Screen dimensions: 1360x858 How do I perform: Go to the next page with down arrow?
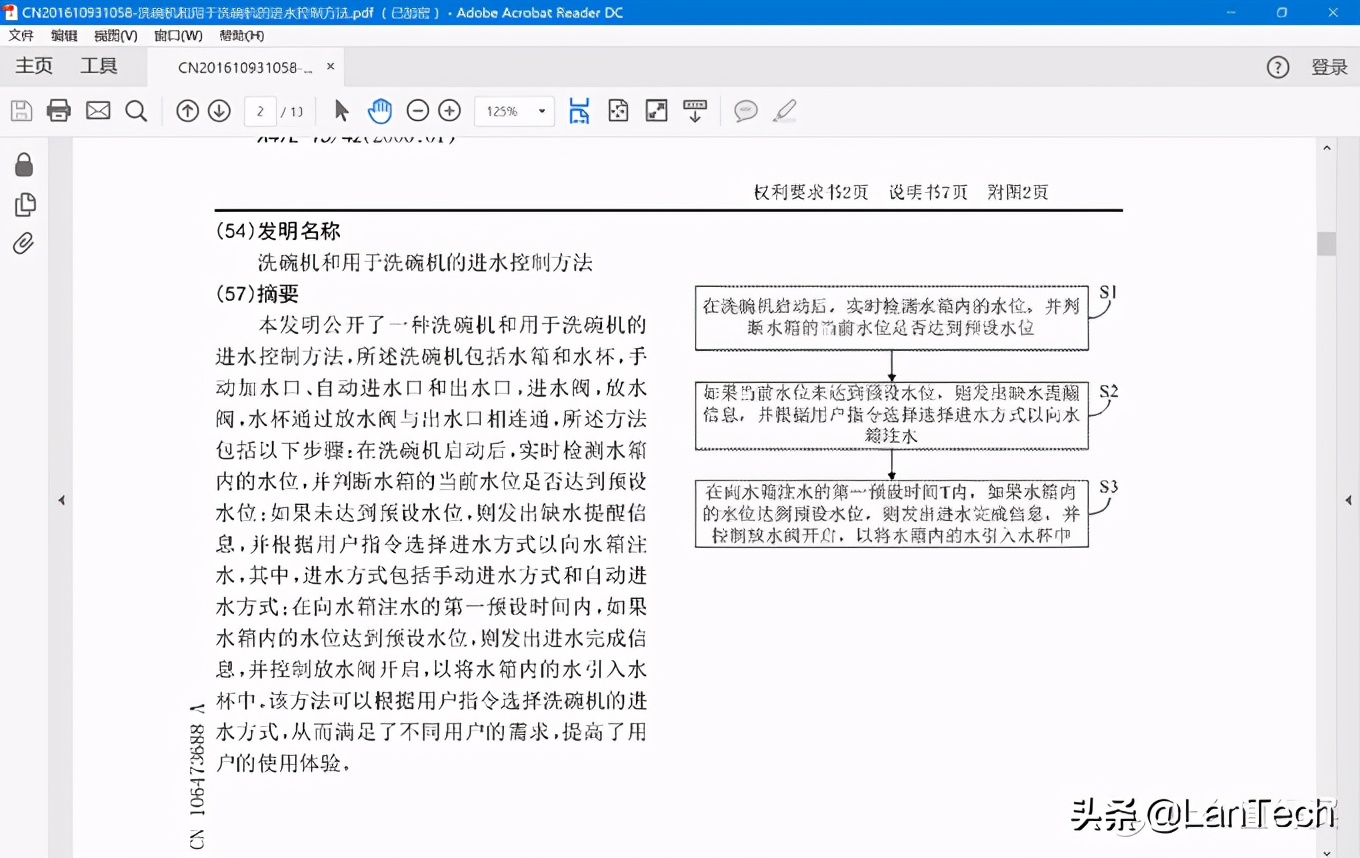pos(218,110)
